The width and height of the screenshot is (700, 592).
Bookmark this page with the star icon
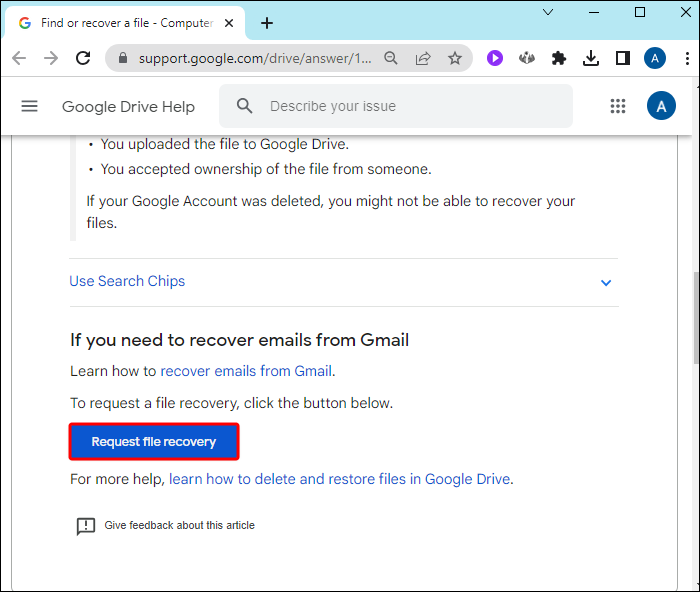point(455,58)
